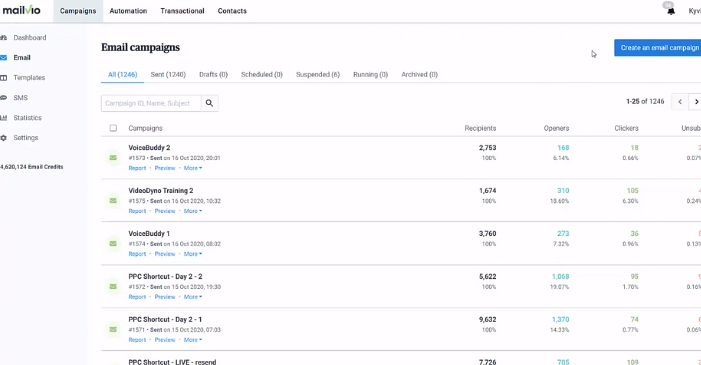
Task: Click the PPC Shortcut - LIVE - resend name
Action: (x=172, y=362)
